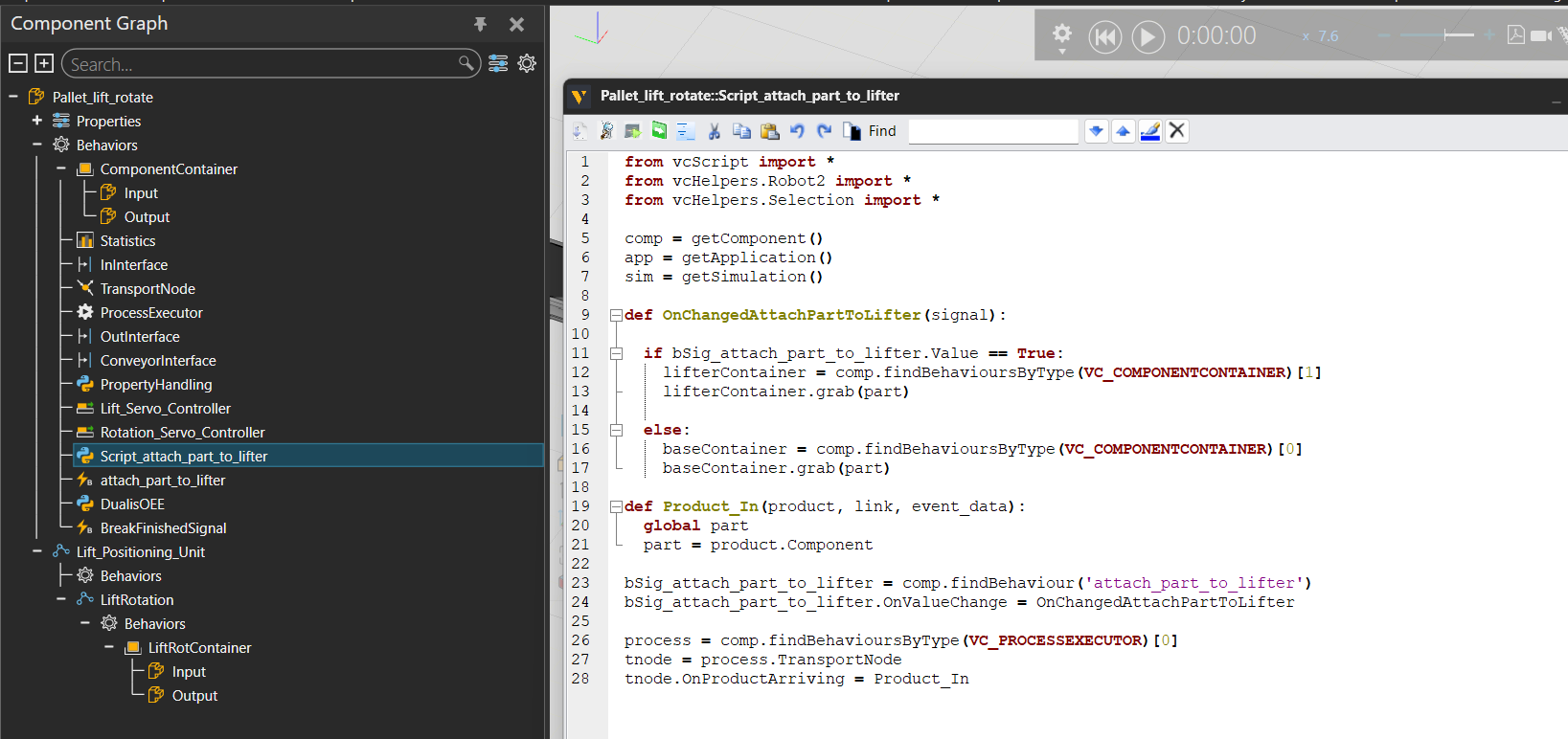Open simulation settings gear dropdown
The width and height of the screenshot is (1568, 739).
[1061, 37]
